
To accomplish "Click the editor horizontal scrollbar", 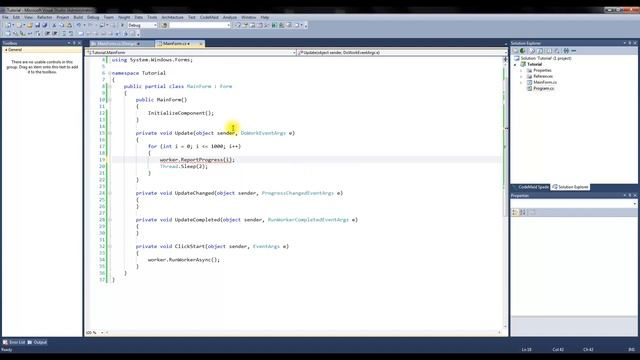I will [302, 333].
